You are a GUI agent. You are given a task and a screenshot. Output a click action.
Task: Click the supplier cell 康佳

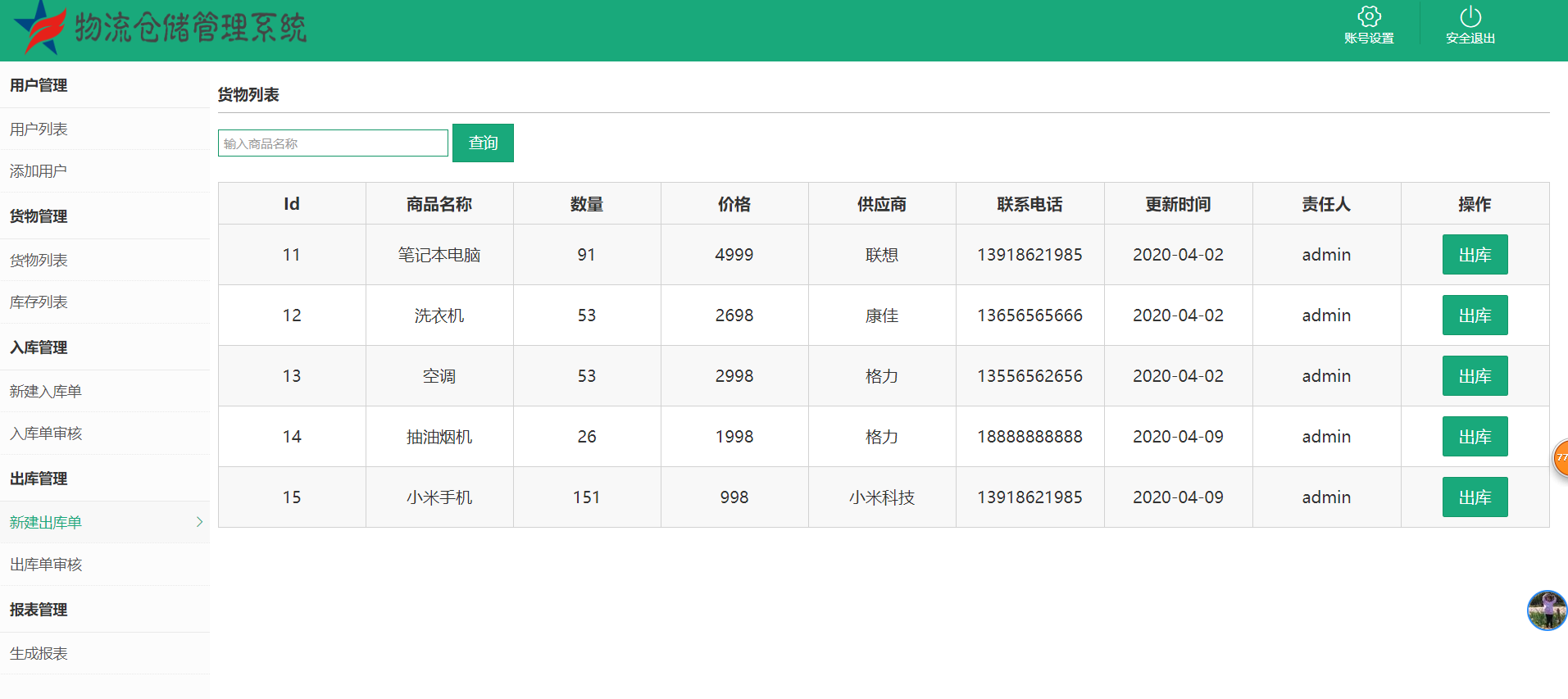882,315
